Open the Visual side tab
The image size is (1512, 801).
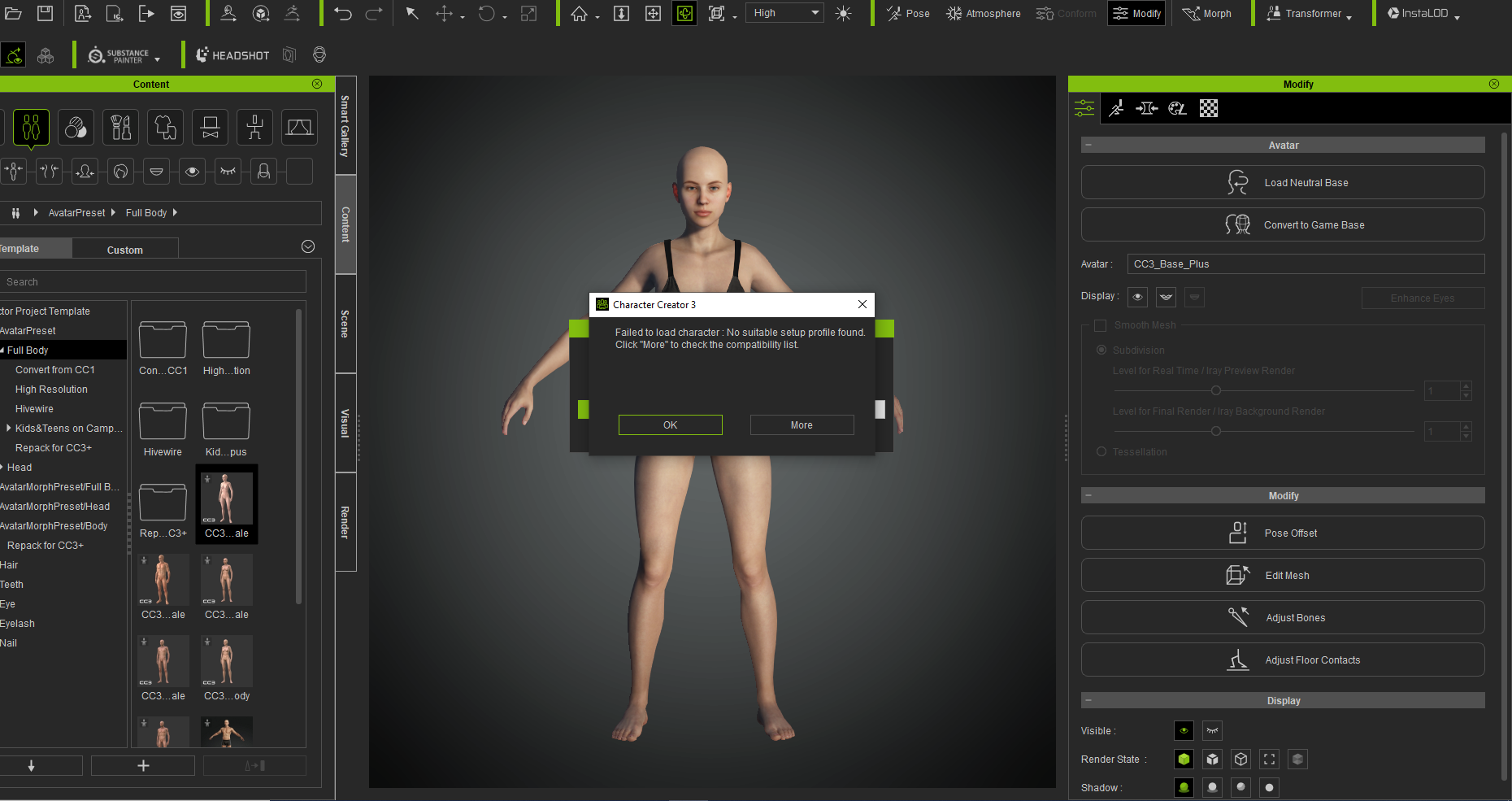pos(345,423)
